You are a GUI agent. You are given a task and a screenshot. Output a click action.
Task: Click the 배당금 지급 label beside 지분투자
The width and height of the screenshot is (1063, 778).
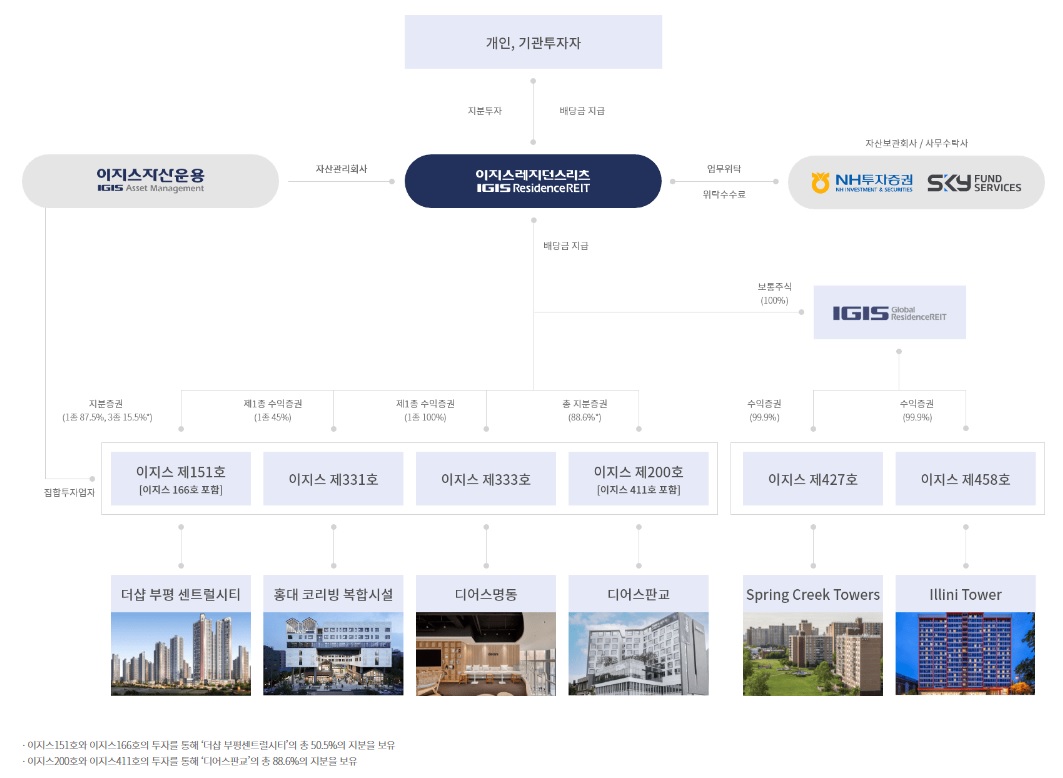[582, 110]
